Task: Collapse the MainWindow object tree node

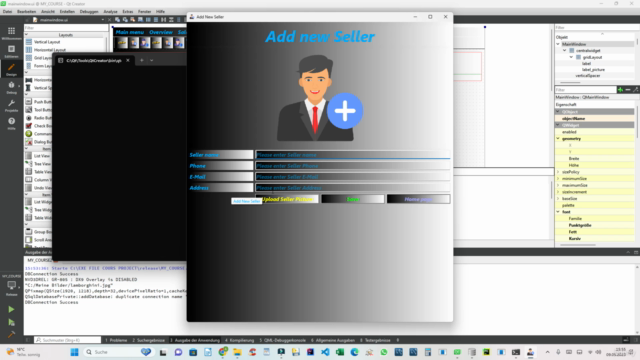Action: 558,44
